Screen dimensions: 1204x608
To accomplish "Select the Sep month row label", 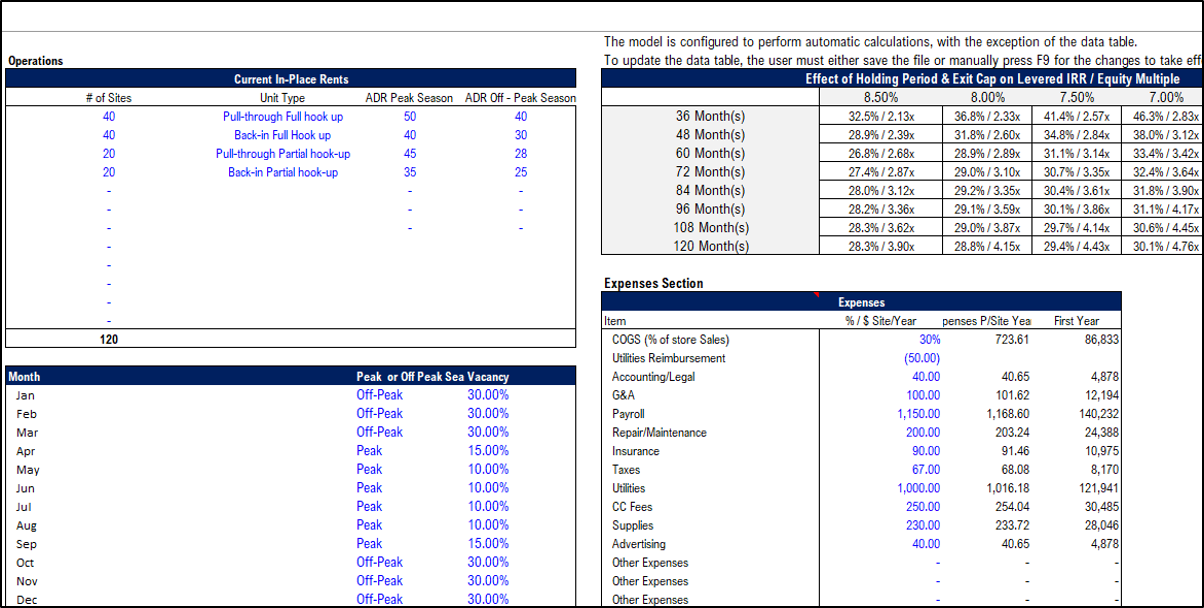I will pyautogui.click(x=26, y=544).
